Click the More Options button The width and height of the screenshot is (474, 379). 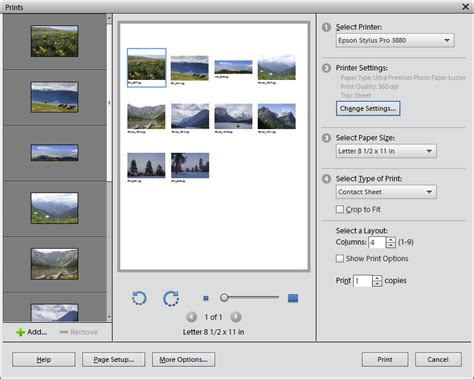(183, 359)
